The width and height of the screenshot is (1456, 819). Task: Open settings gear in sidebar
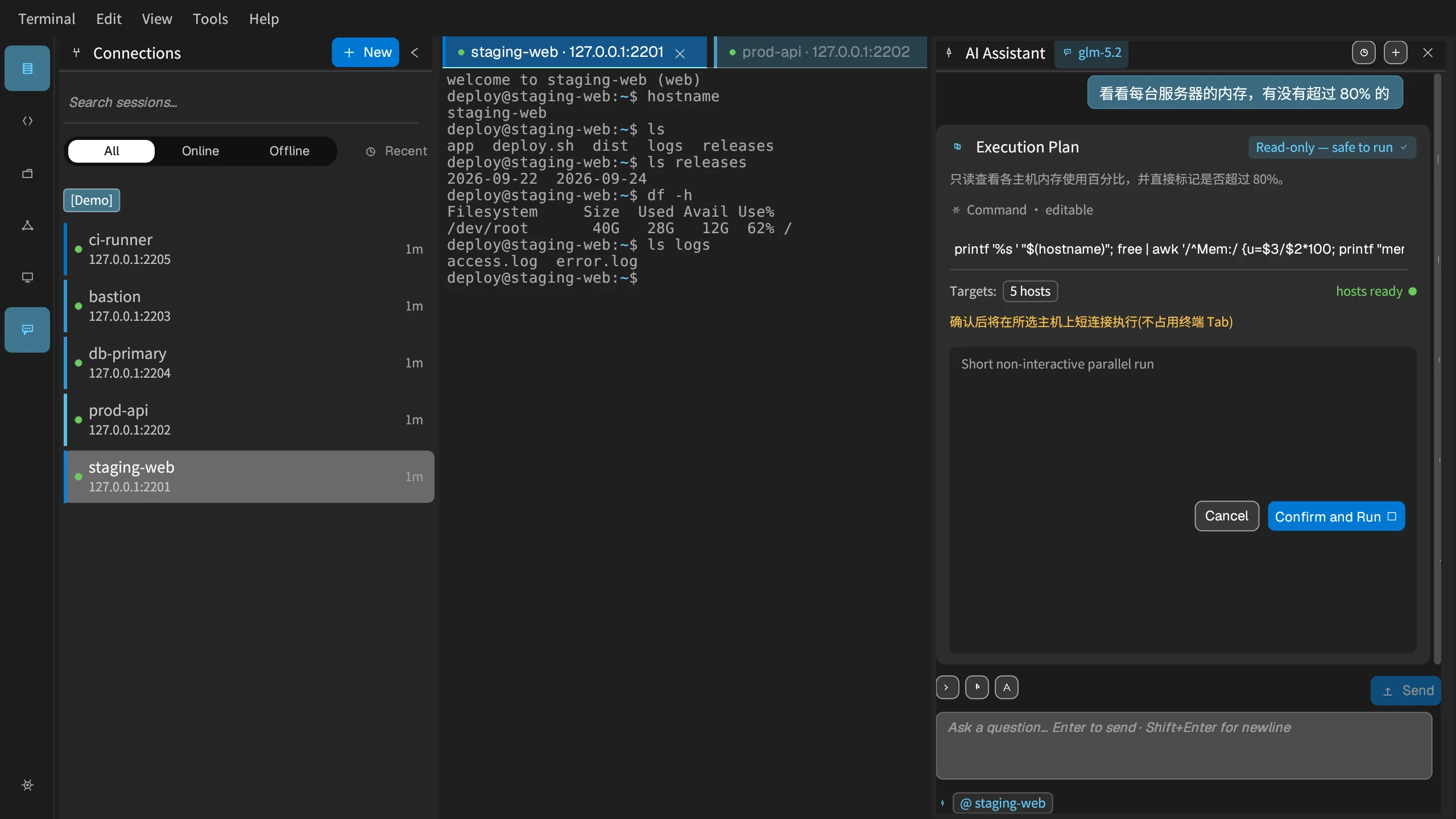(x=27, y=785)
